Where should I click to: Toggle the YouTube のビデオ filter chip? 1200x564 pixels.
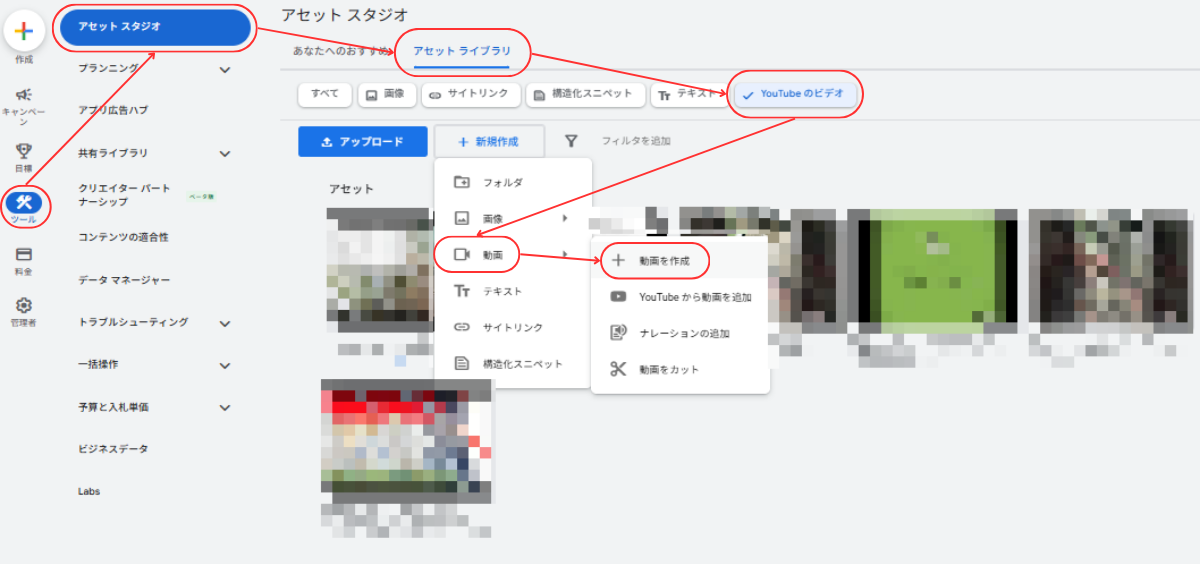coord(795,94)
